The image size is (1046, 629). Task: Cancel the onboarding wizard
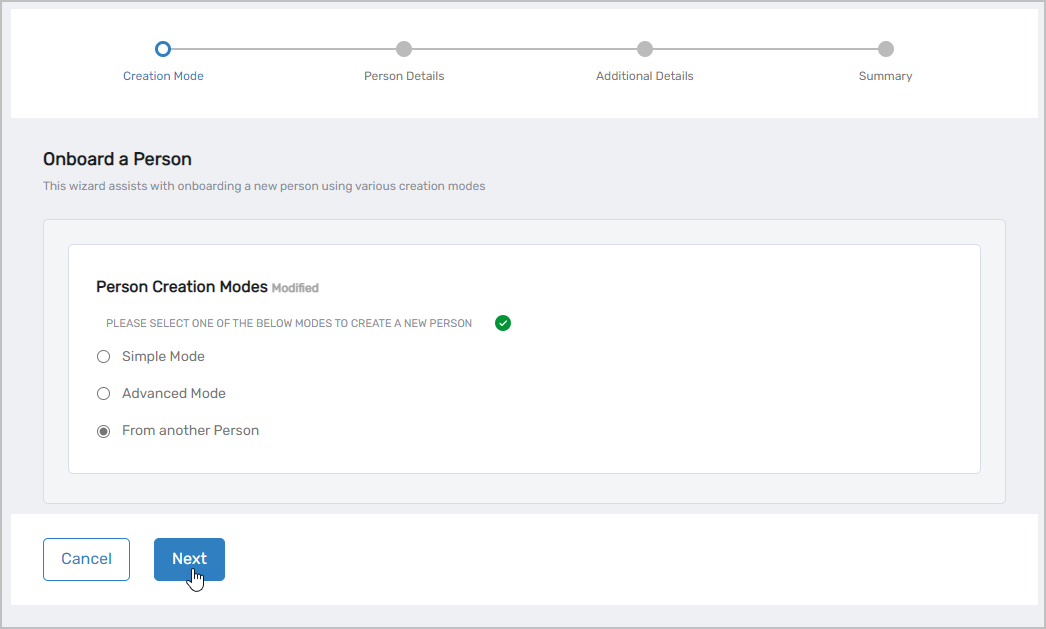pyautogui.click(x=86, y=559)
